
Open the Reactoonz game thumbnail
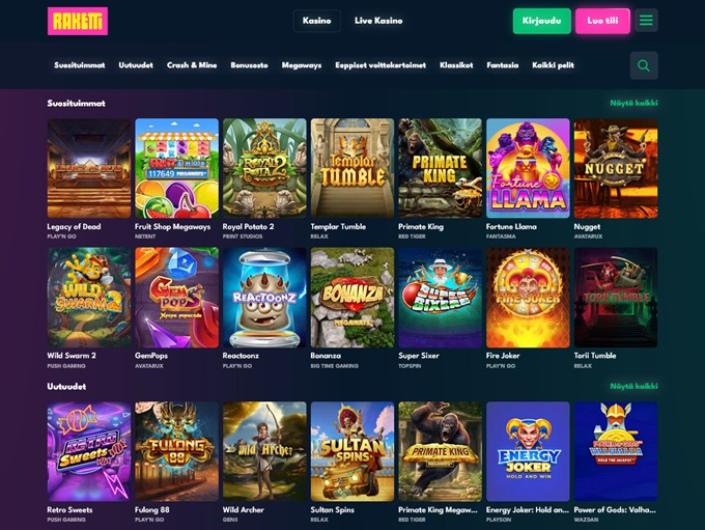pyautogui.click(x=264, y=298)
